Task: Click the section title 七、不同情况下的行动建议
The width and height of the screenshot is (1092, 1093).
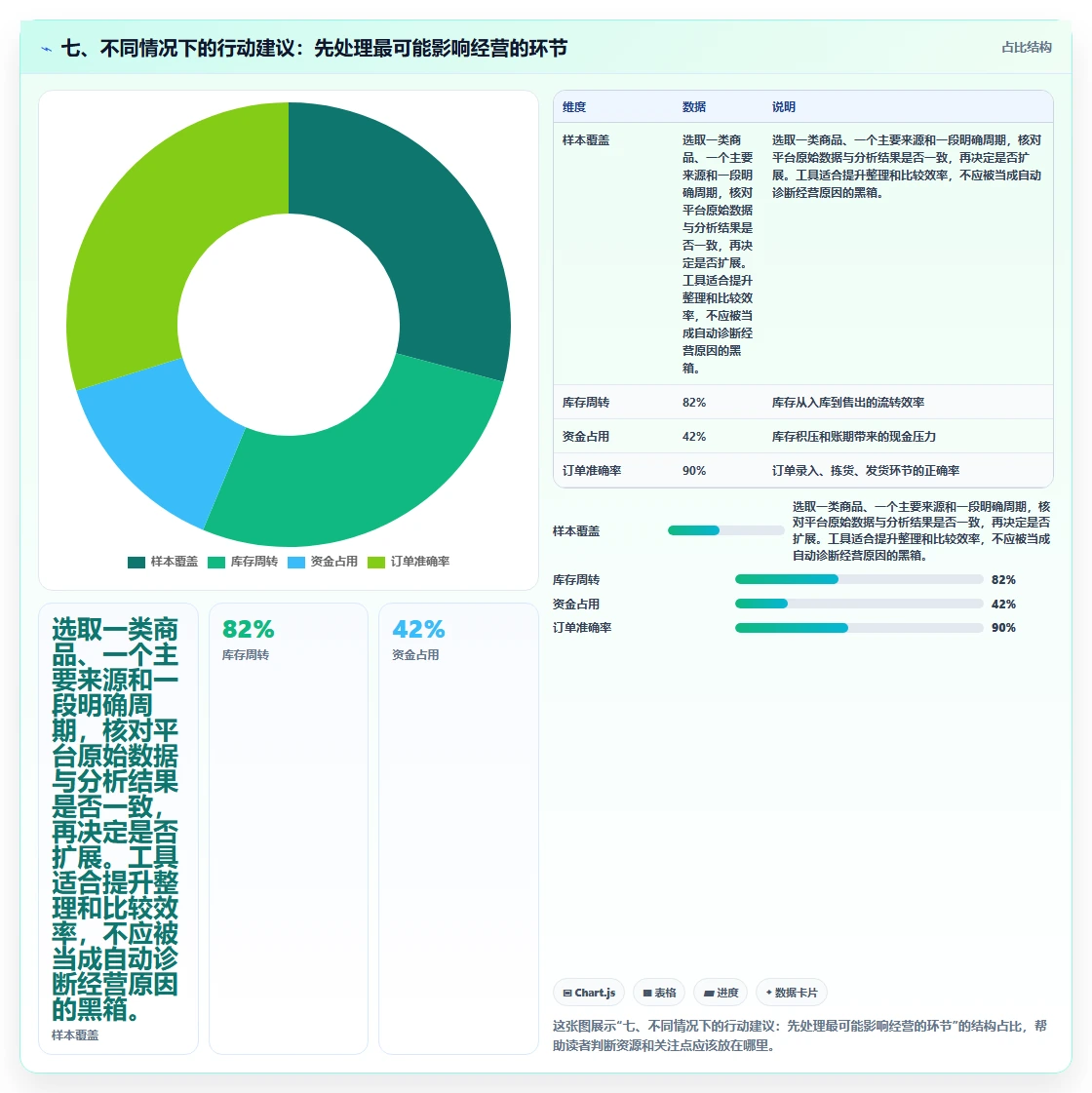Action: [314, 48]
